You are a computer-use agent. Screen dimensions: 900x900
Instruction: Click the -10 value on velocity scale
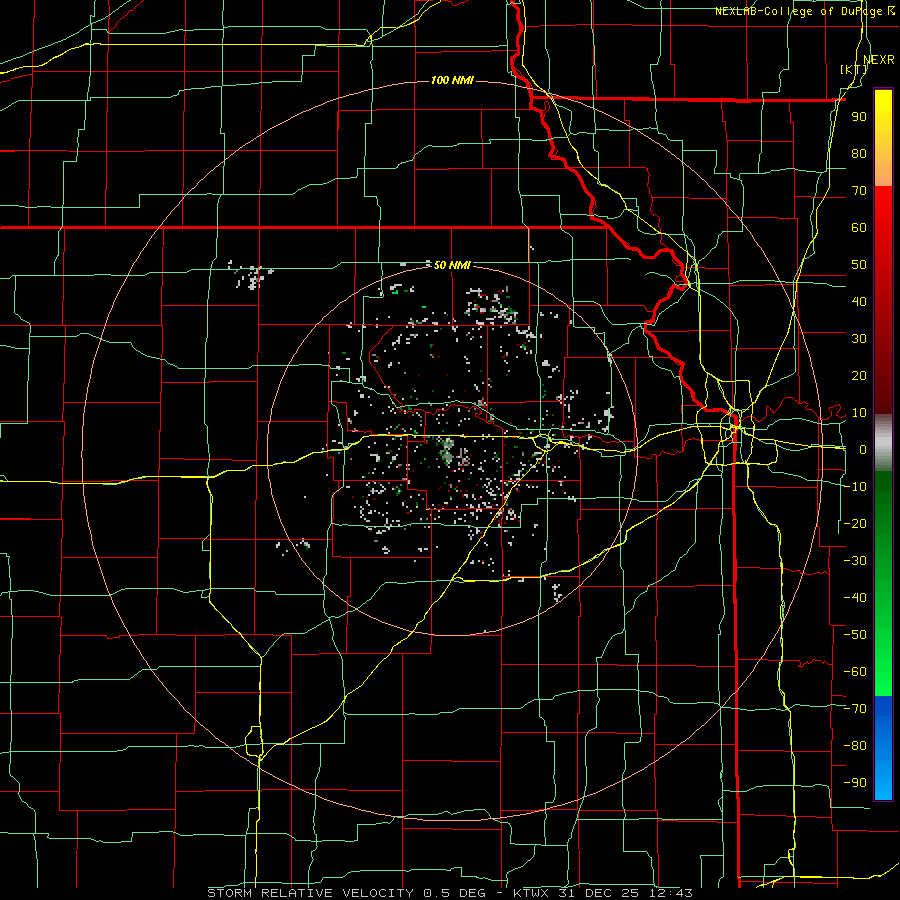pos(855,487)
